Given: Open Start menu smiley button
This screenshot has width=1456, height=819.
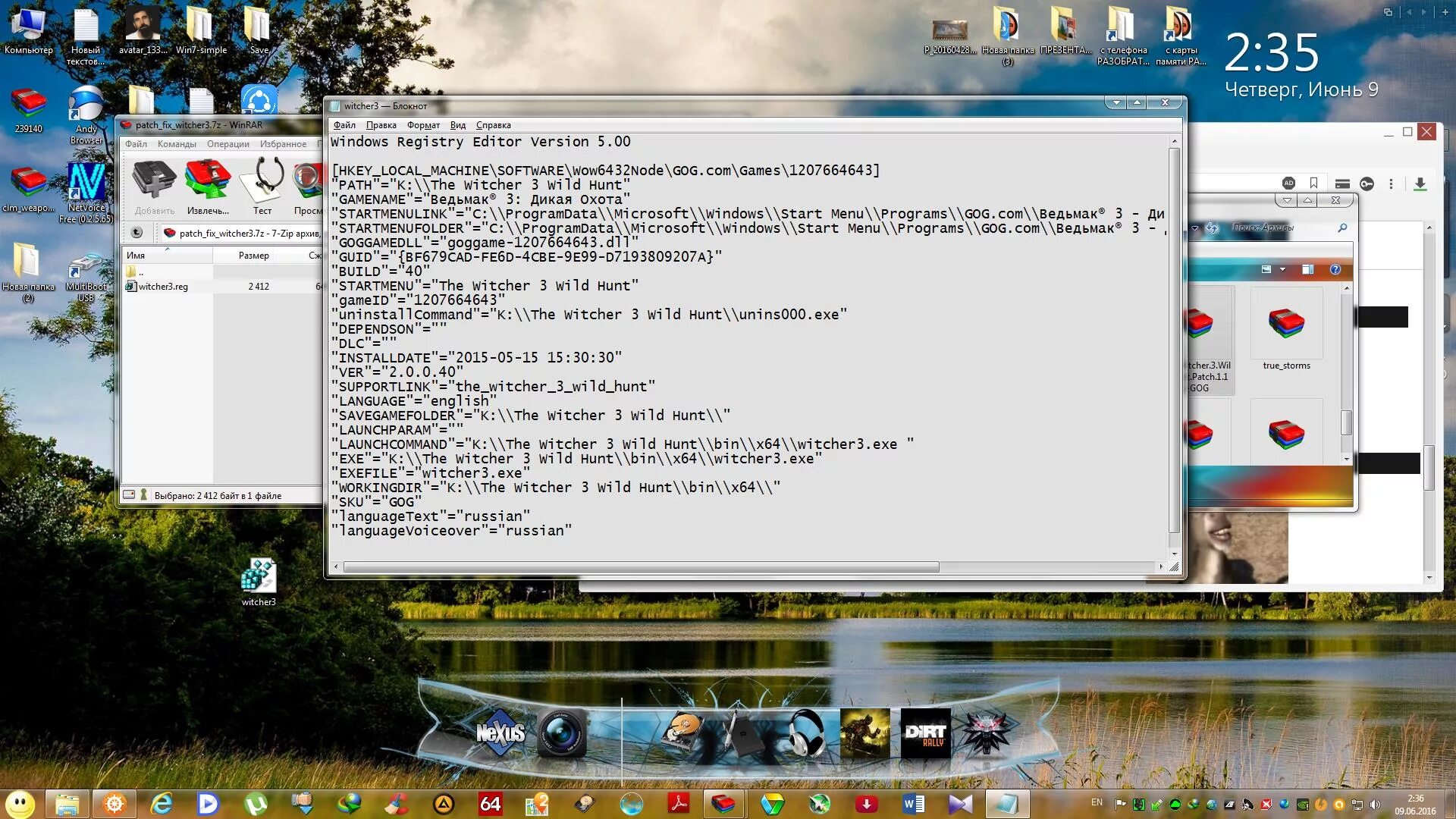Looking at the screenshot, I should click(x=20, y=804).
